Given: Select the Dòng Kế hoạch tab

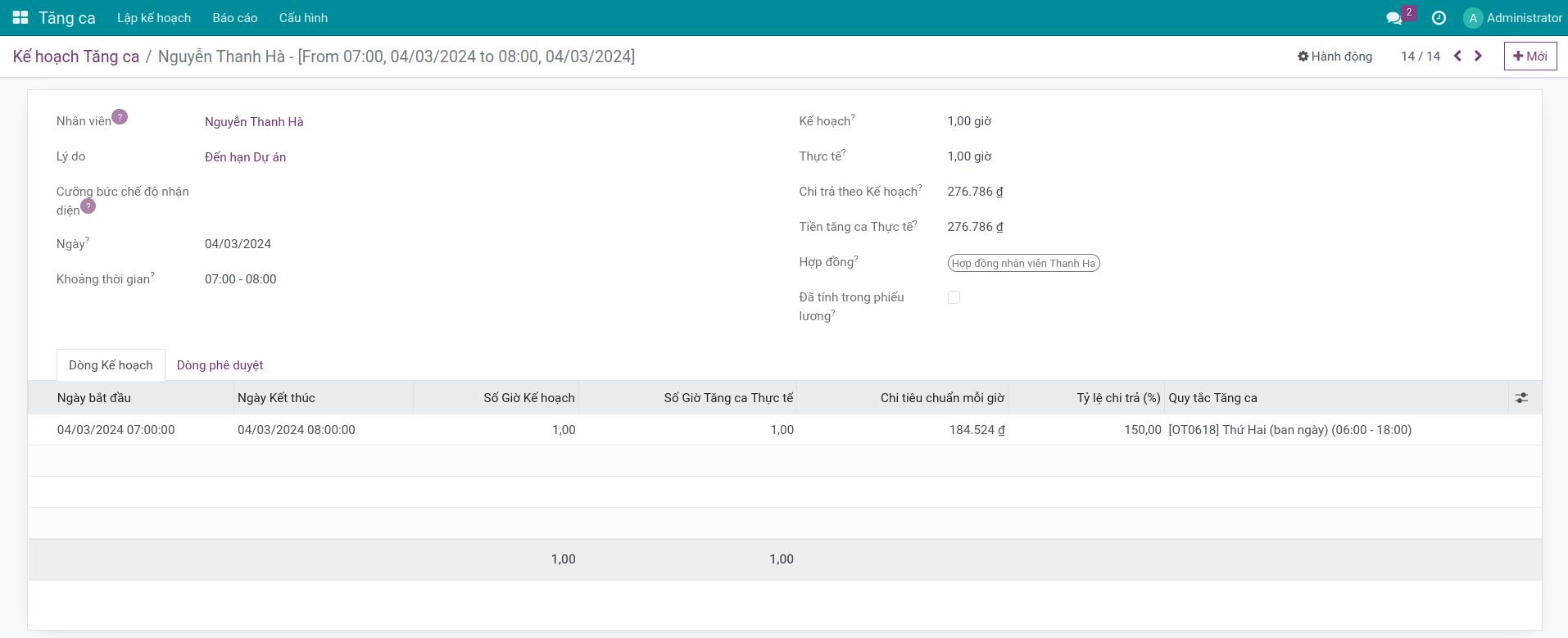Looking at the screenshot, I should click(x=111, y=365).
